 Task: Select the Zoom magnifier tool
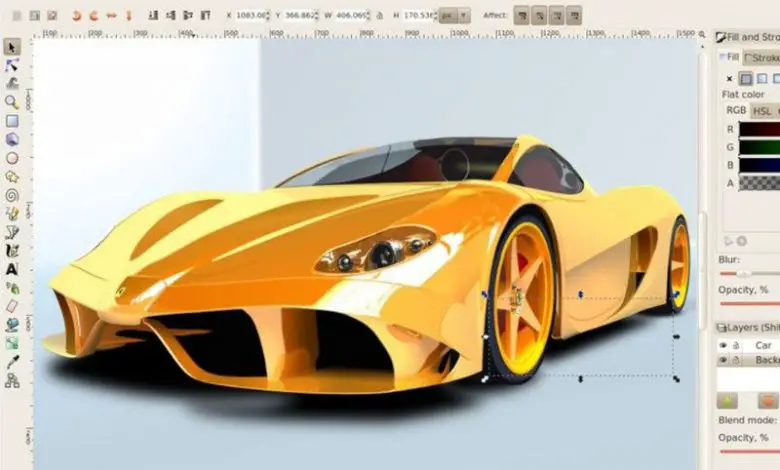pos(11,102)
